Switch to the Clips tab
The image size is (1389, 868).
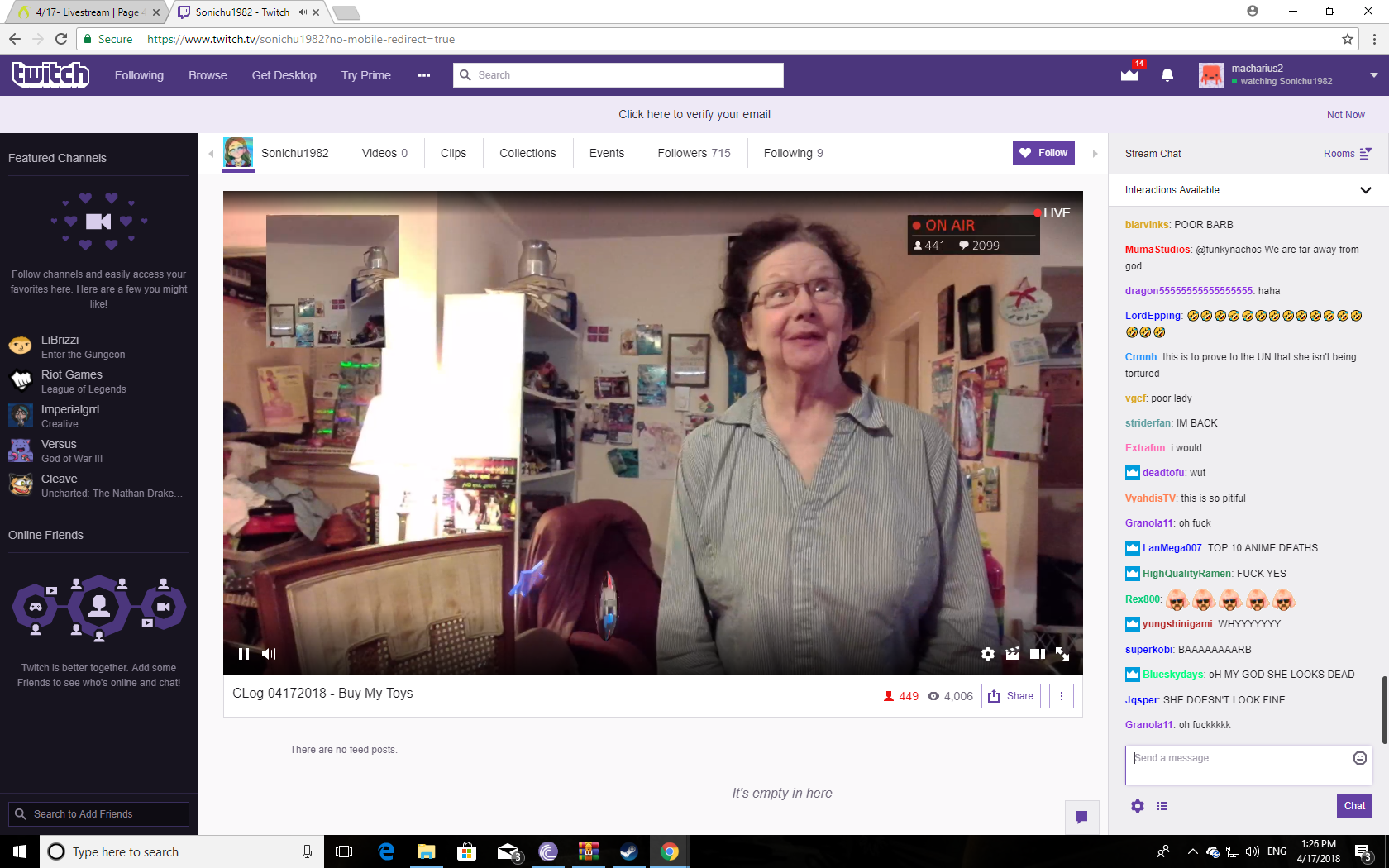tap(453, 153)
